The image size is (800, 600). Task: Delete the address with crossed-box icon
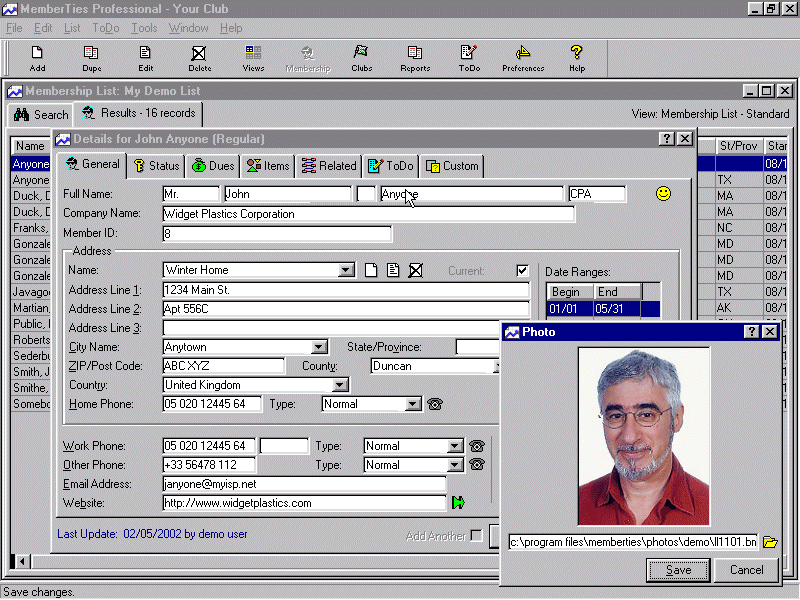[416, 270]
